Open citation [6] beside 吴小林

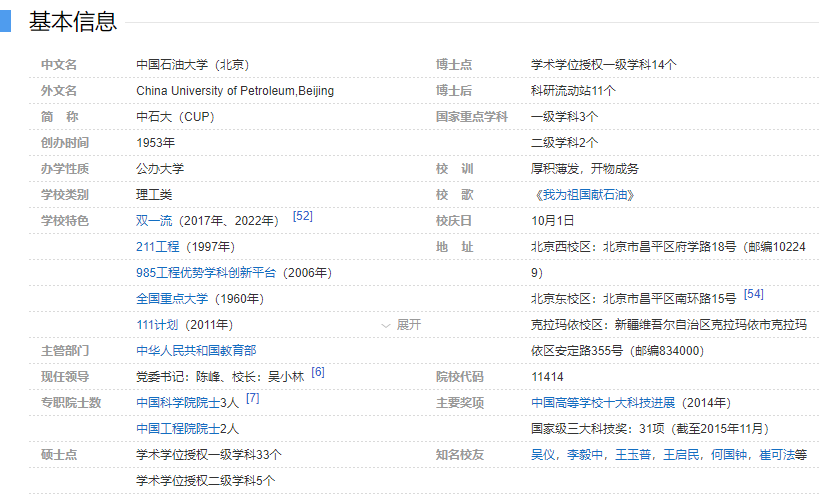pos(318,372)
